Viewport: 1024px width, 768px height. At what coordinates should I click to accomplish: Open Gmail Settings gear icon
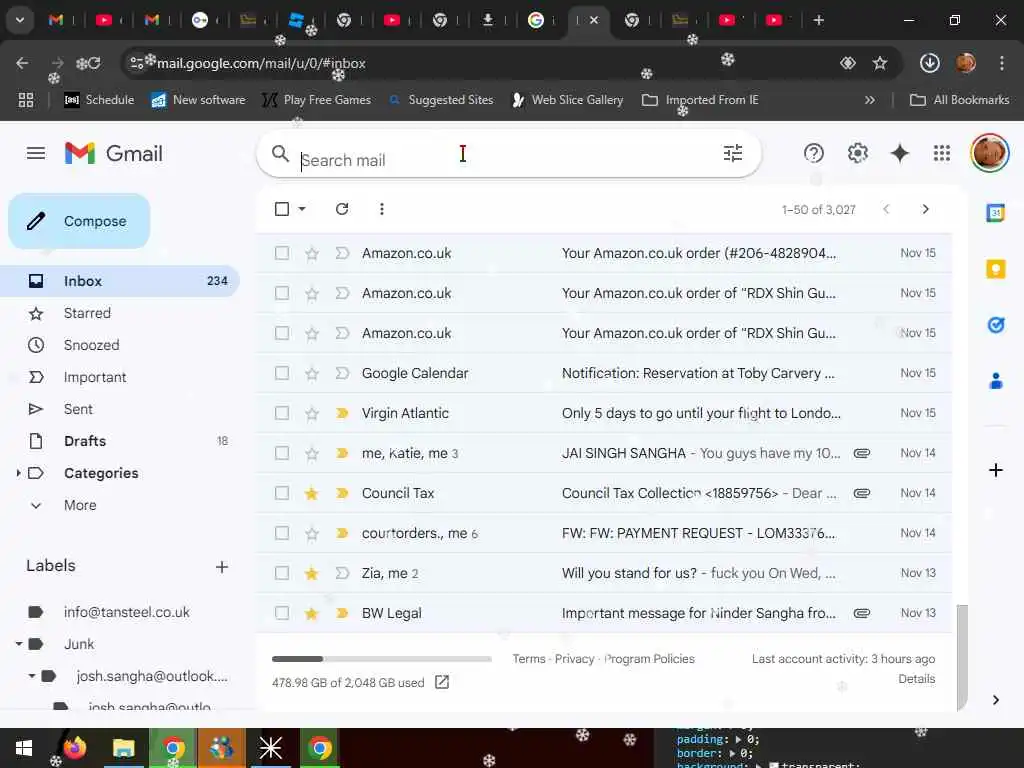pyautogui.click(x=857, y=153)
